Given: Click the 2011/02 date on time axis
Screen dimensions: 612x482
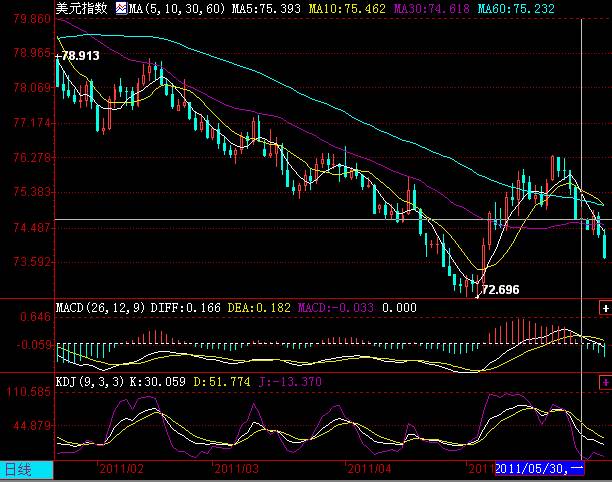Looking at the screenshot, I should pos(121,469).
